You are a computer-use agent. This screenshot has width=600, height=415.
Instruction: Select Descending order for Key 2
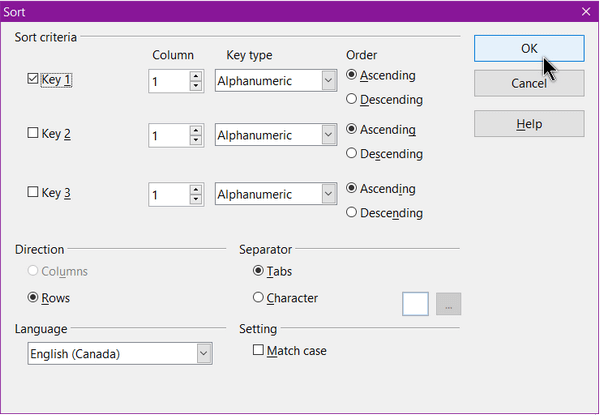[351, 153]
